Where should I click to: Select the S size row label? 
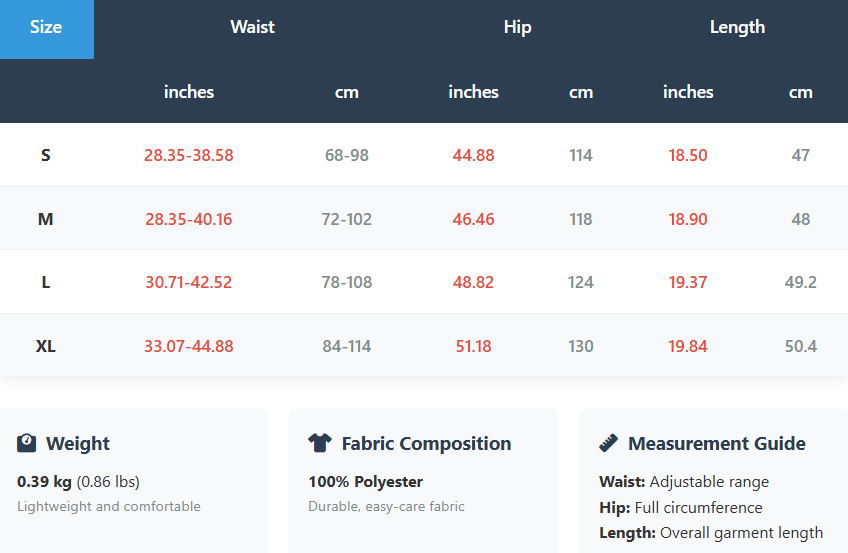(45, 155)
